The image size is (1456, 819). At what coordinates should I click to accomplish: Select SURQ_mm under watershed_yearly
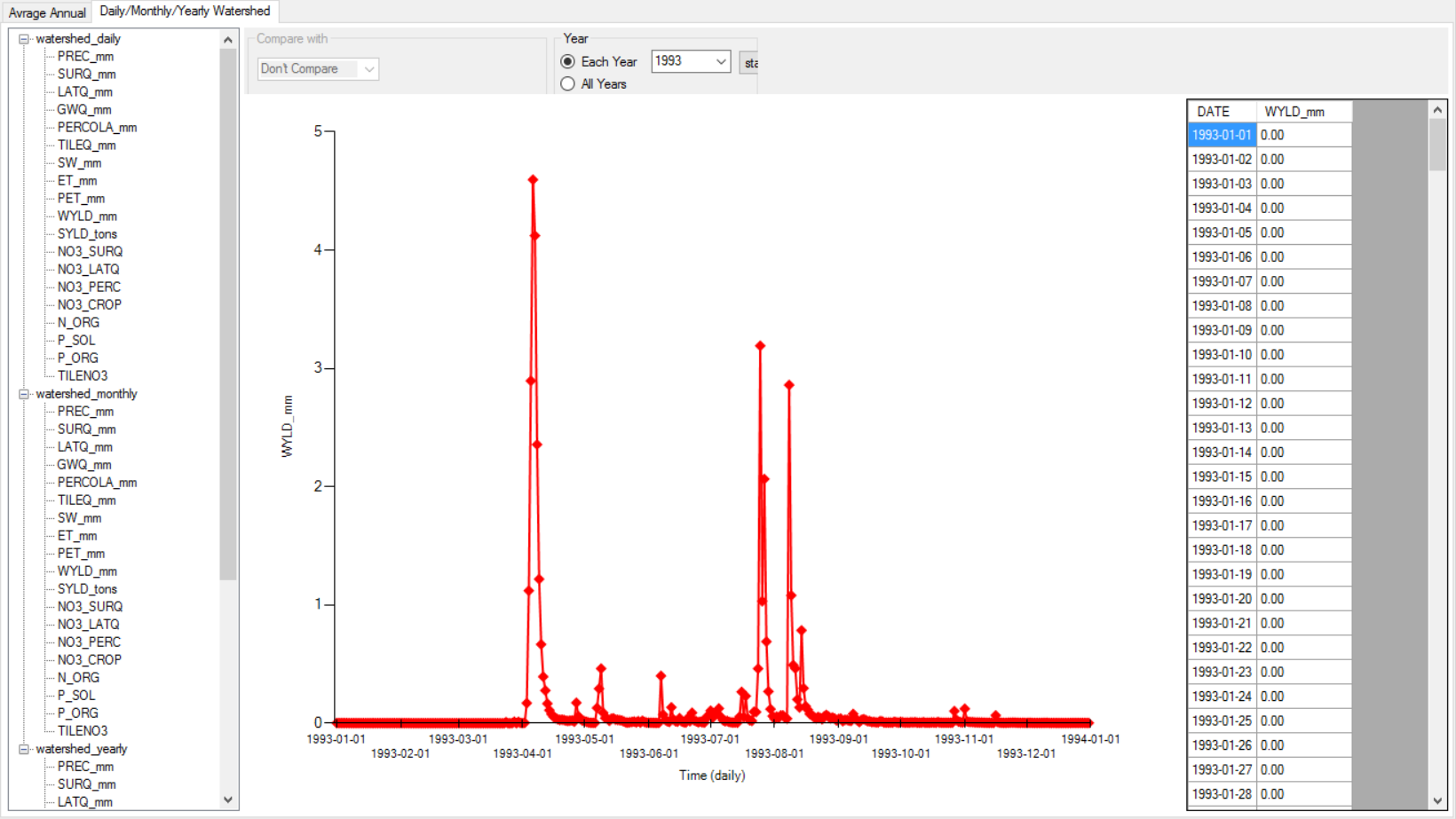click(x=87, y=784)
